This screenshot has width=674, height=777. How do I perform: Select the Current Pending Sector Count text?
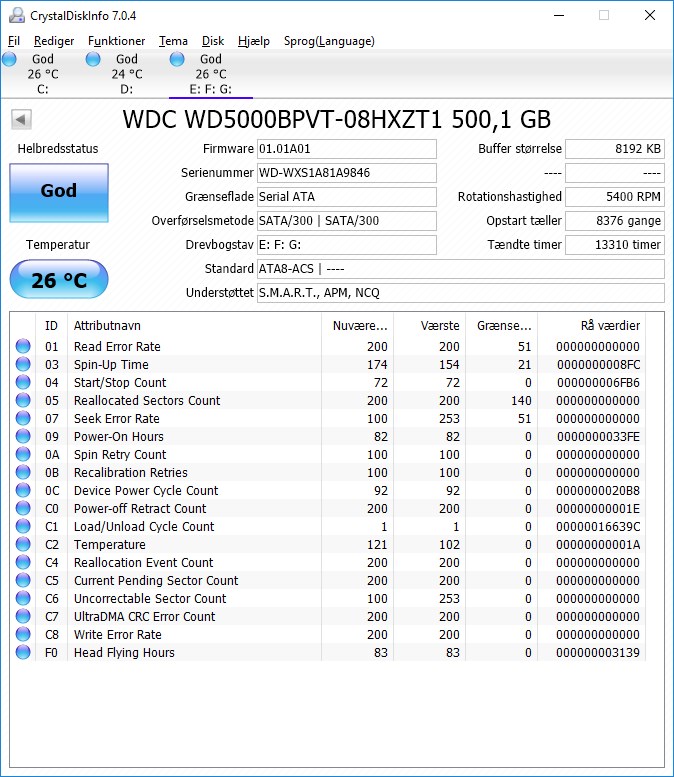coord(156,580)
